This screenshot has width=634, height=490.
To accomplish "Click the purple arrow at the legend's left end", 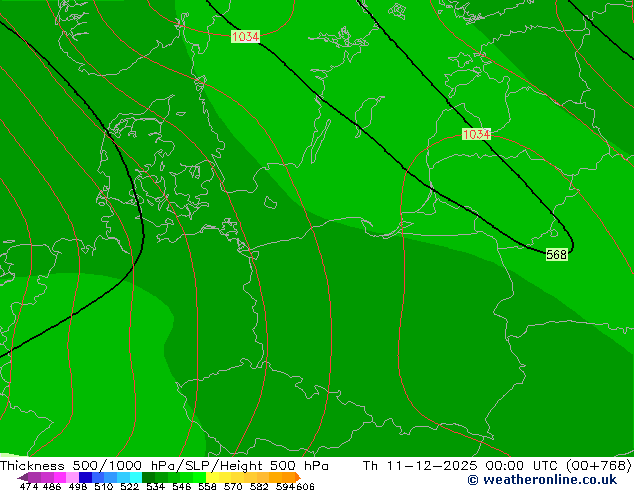I will (23, 477).
